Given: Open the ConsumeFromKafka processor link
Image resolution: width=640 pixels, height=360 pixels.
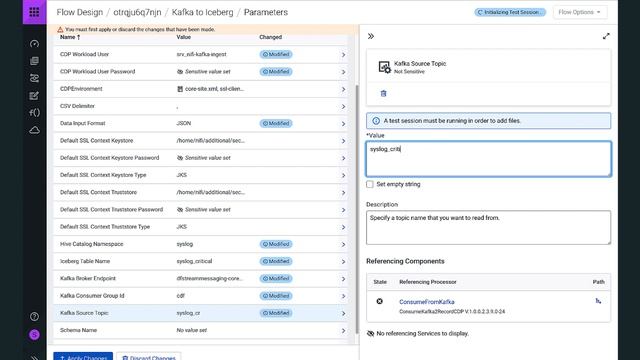Looking at the screenshot, I should (x=427, y=302).
